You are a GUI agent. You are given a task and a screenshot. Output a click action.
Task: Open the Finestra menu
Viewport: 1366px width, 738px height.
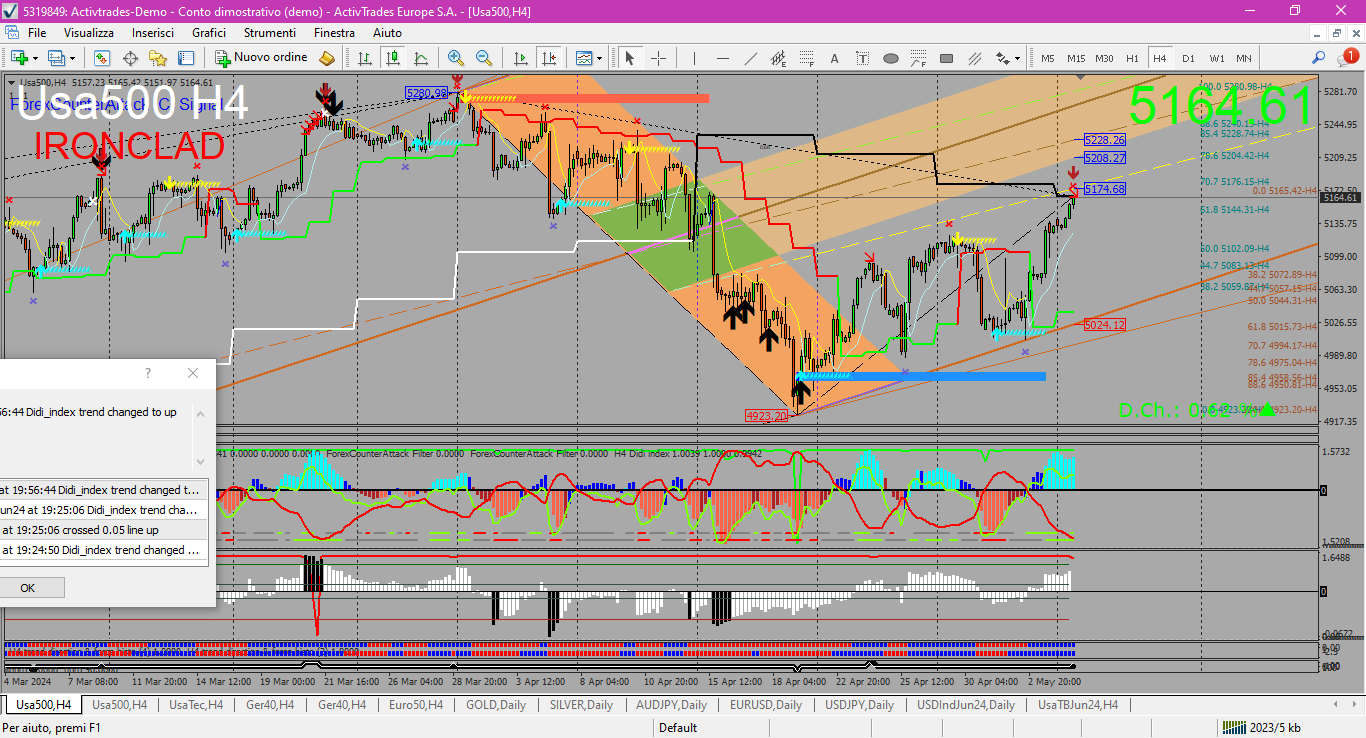click(x=334, y=33)
